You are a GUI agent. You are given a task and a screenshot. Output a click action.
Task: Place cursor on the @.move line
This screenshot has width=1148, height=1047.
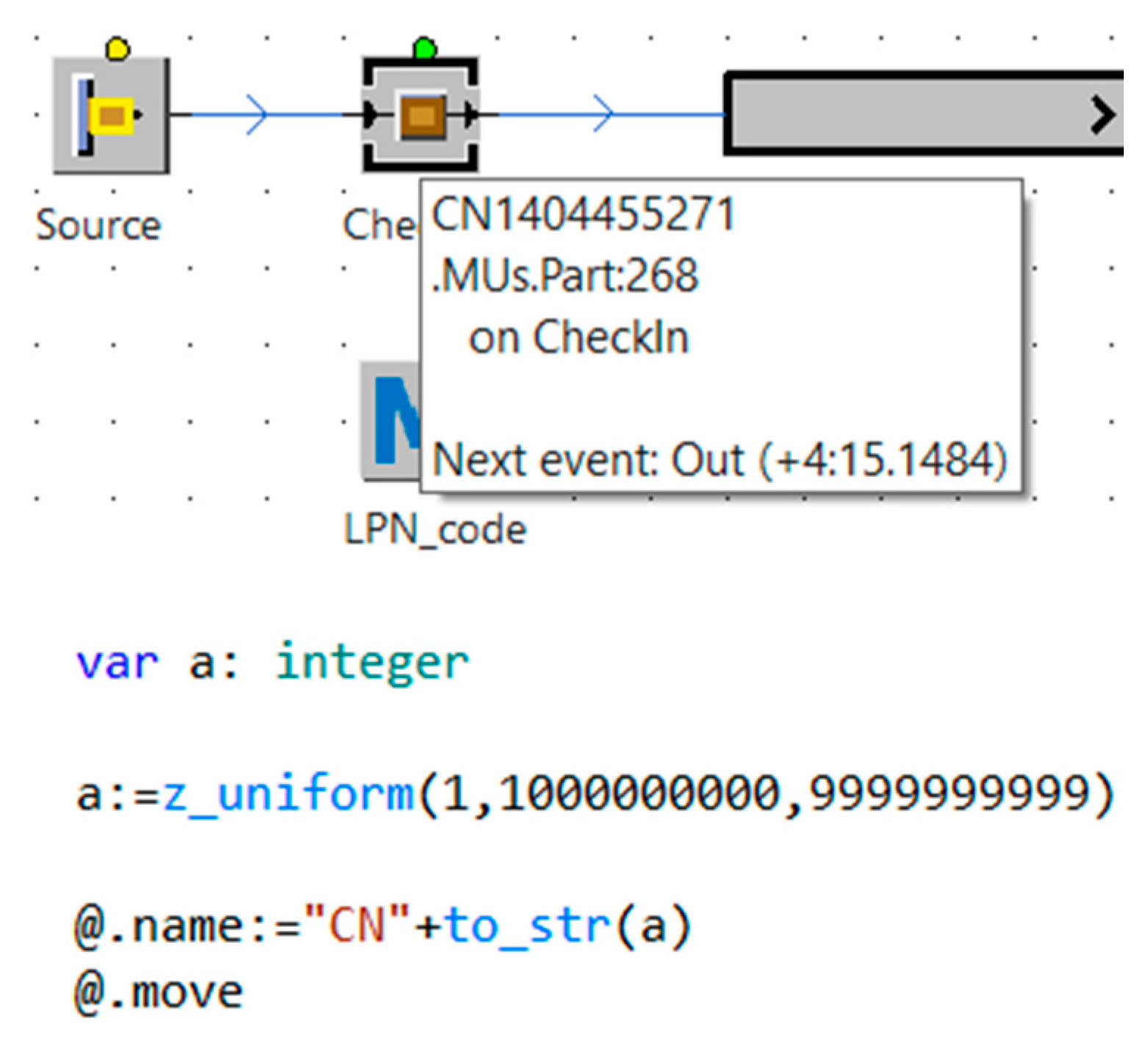(159, 992)
